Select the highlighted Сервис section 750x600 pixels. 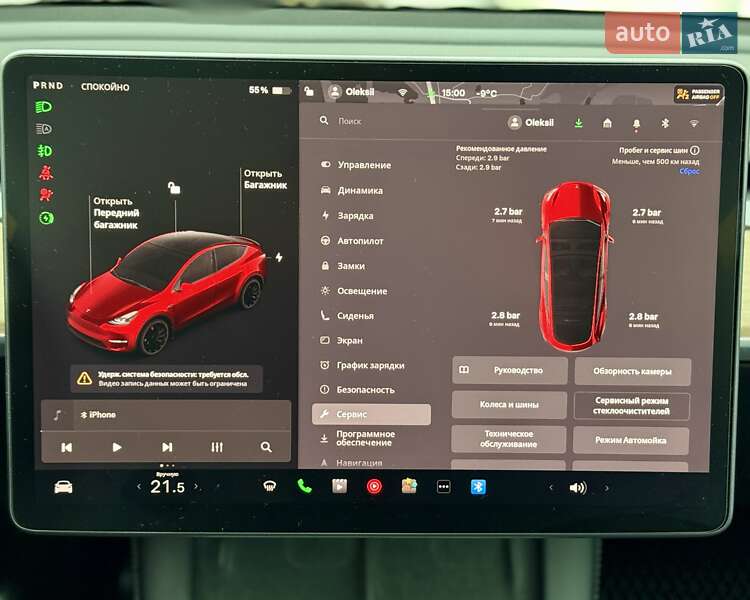pyautogui.click(x=371, y=414)
